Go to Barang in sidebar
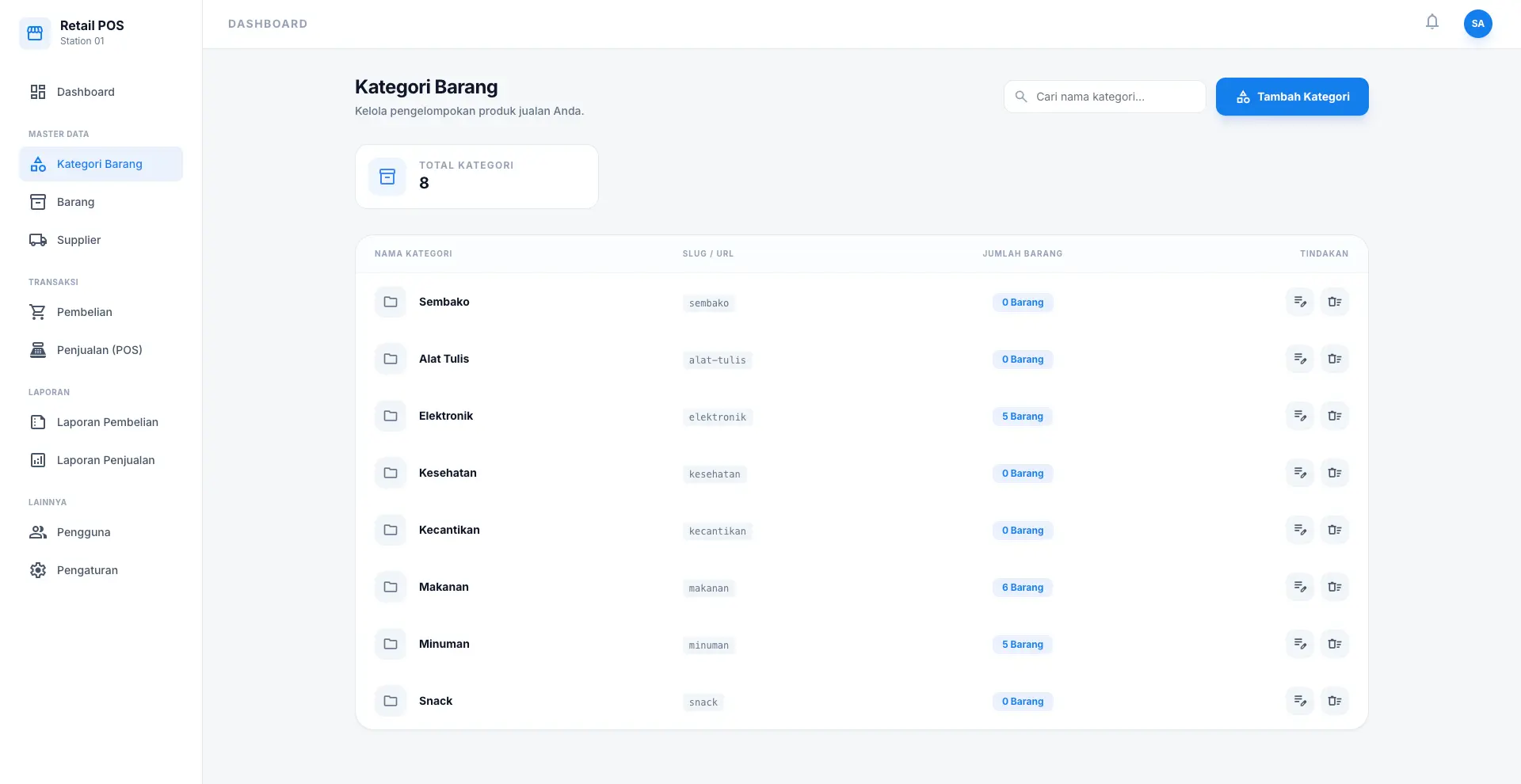Screen dimensions: 1521x784 76,202
